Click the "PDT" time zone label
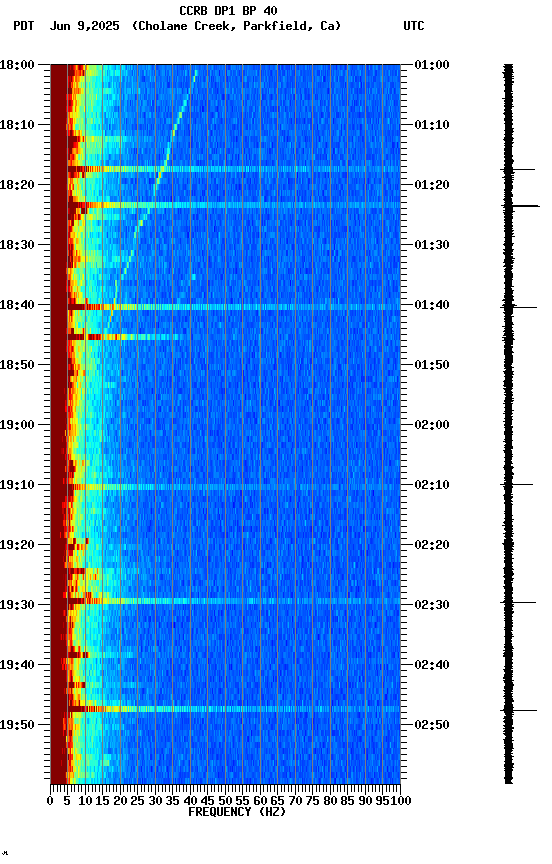The height and width of the screenshot is (864, 552). click(x=24, y=26)
